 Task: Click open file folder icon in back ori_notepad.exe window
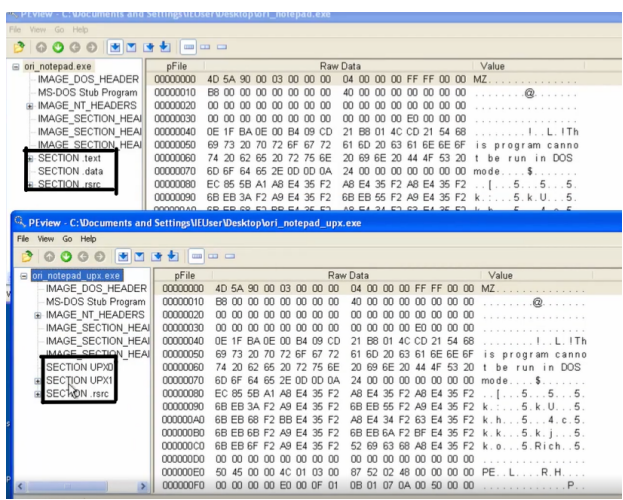coord(19,47)
